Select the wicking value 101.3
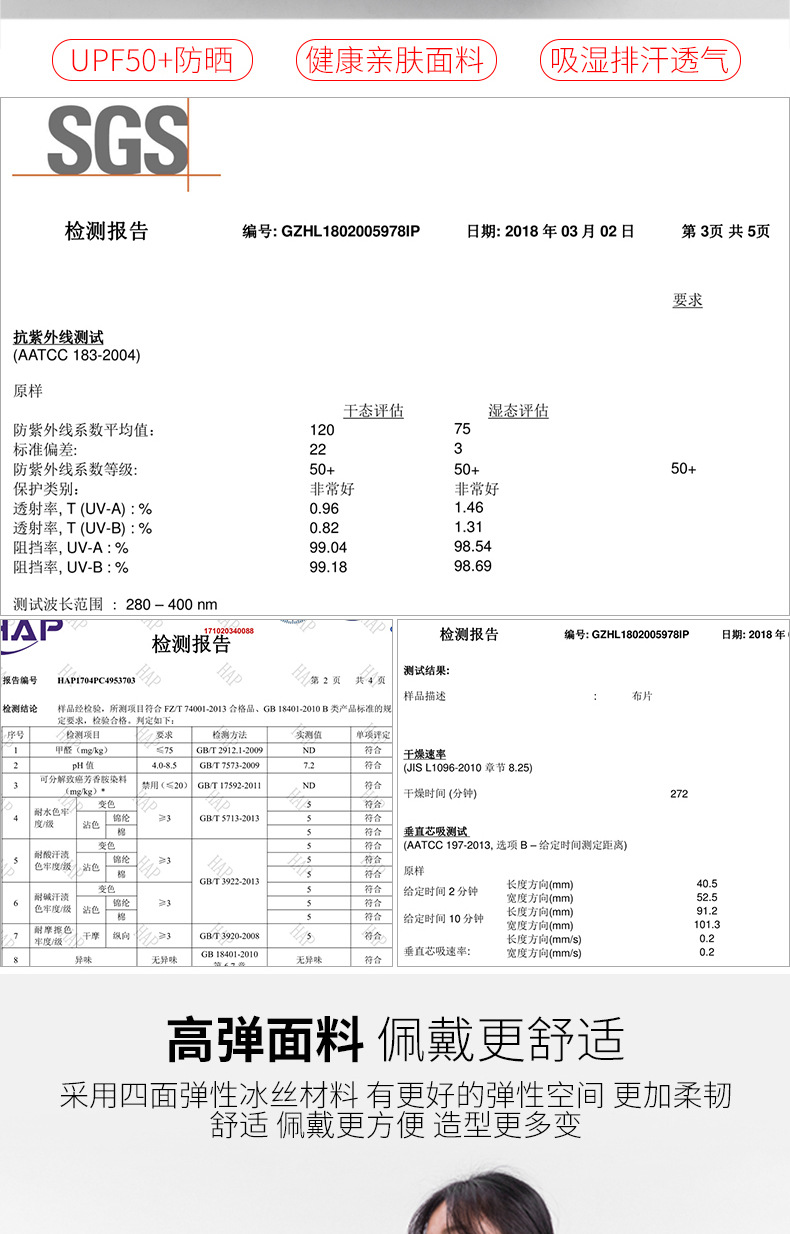 tap(707, 924)
